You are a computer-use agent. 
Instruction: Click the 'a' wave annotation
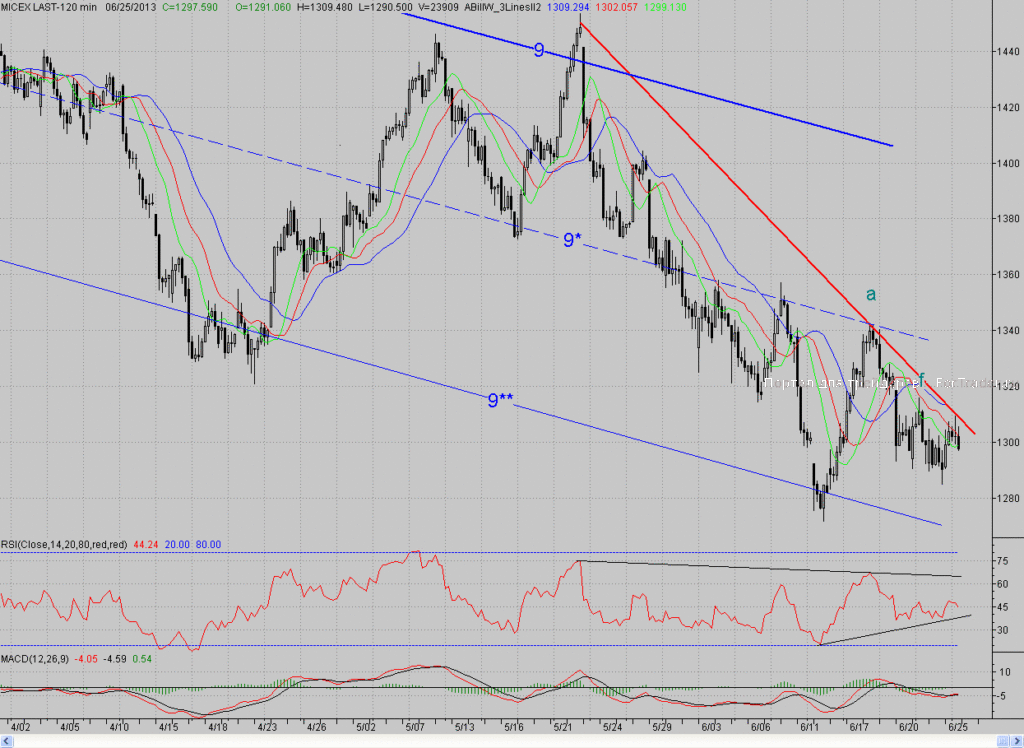[x=871, y=295]
